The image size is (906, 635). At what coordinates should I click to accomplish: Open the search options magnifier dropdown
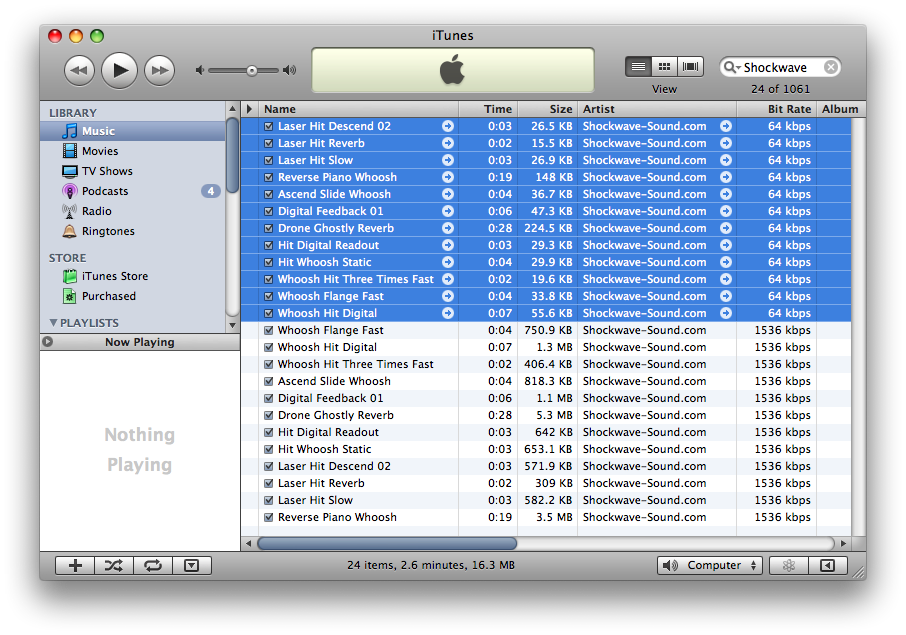pyautogui.click(x=733, y=68)
